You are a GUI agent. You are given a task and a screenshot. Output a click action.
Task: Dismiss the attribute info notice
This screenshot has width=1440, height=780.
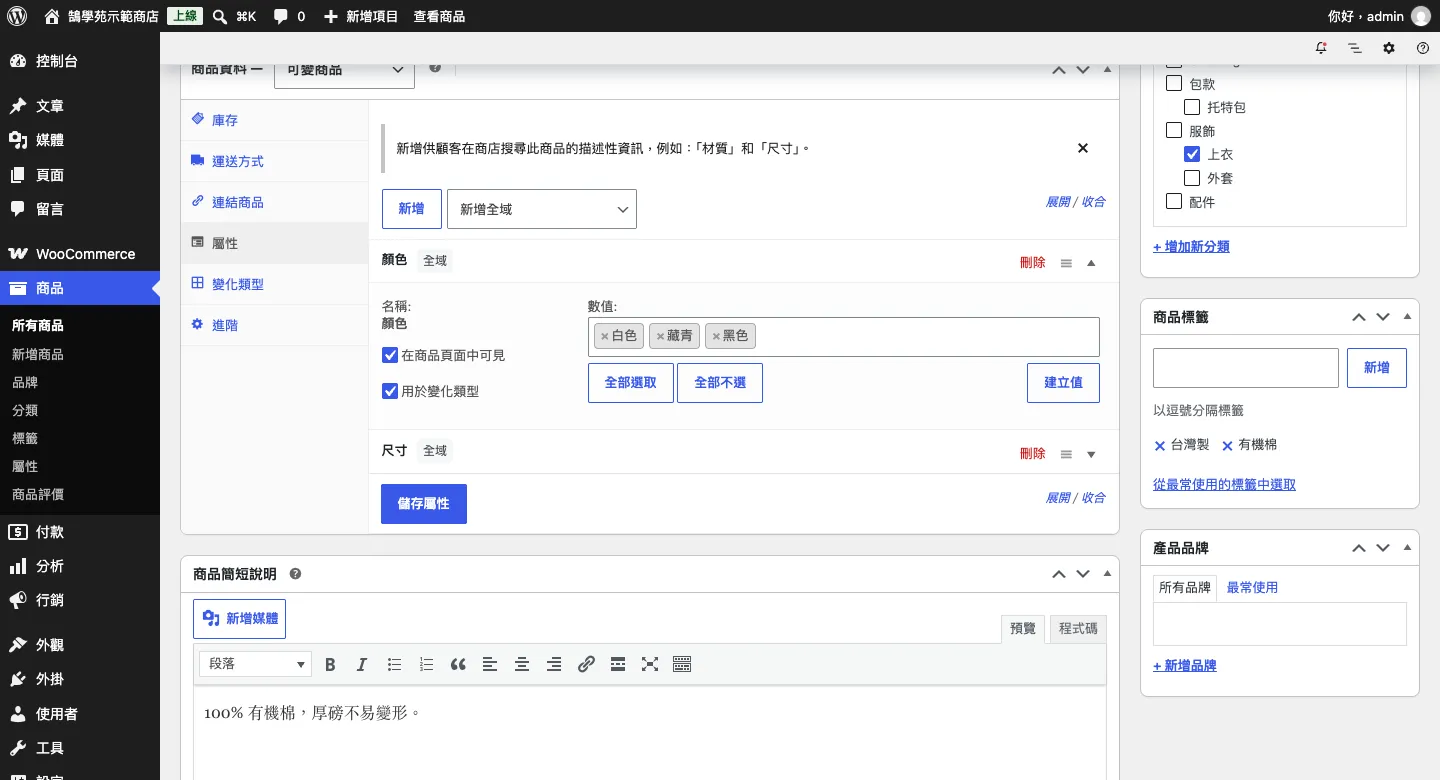point(1082,148)
